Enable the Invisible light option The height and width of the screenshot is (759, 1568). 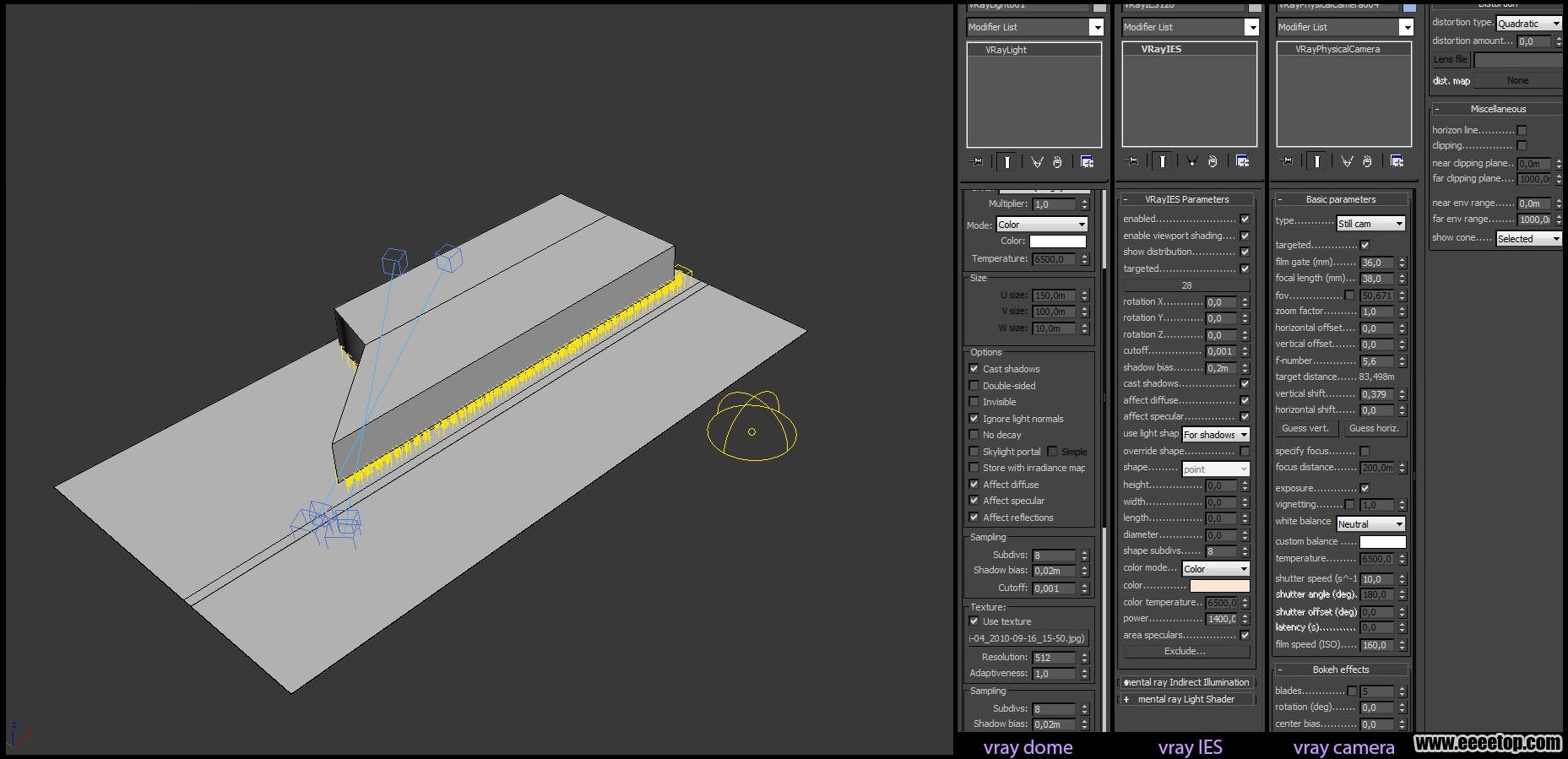pyautogui.click(x=974, y=402)
